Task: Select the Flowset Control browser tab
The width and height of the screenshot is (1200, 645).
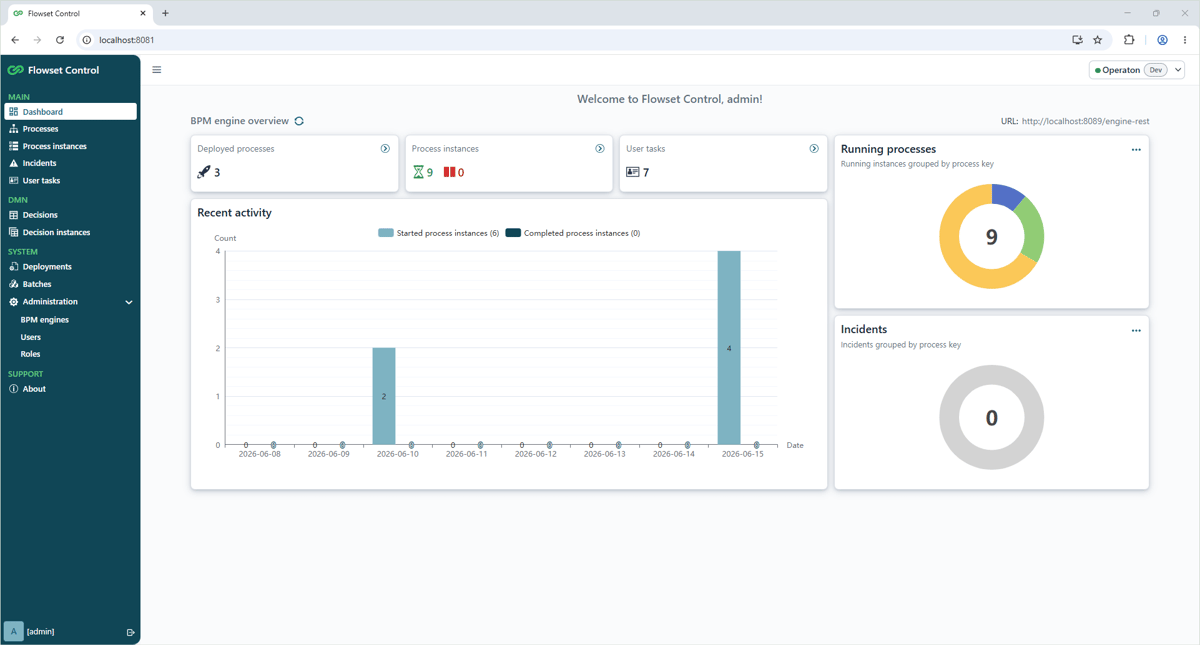Action: pyautogui.click(x=78, y=13)
